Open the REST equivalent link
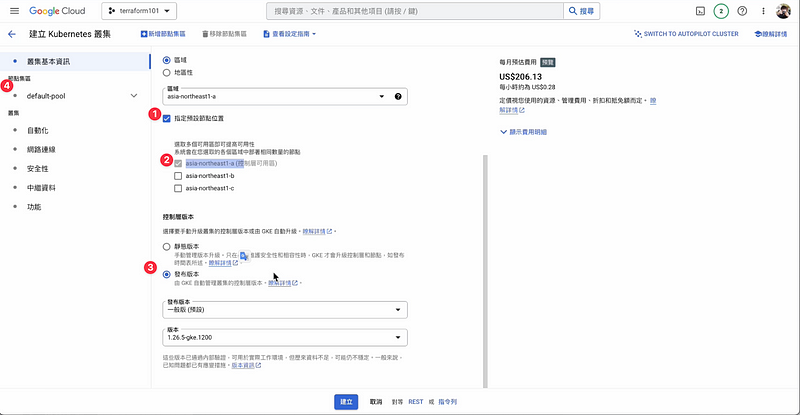This screenshot has width=800, height=415. [416, 402]
